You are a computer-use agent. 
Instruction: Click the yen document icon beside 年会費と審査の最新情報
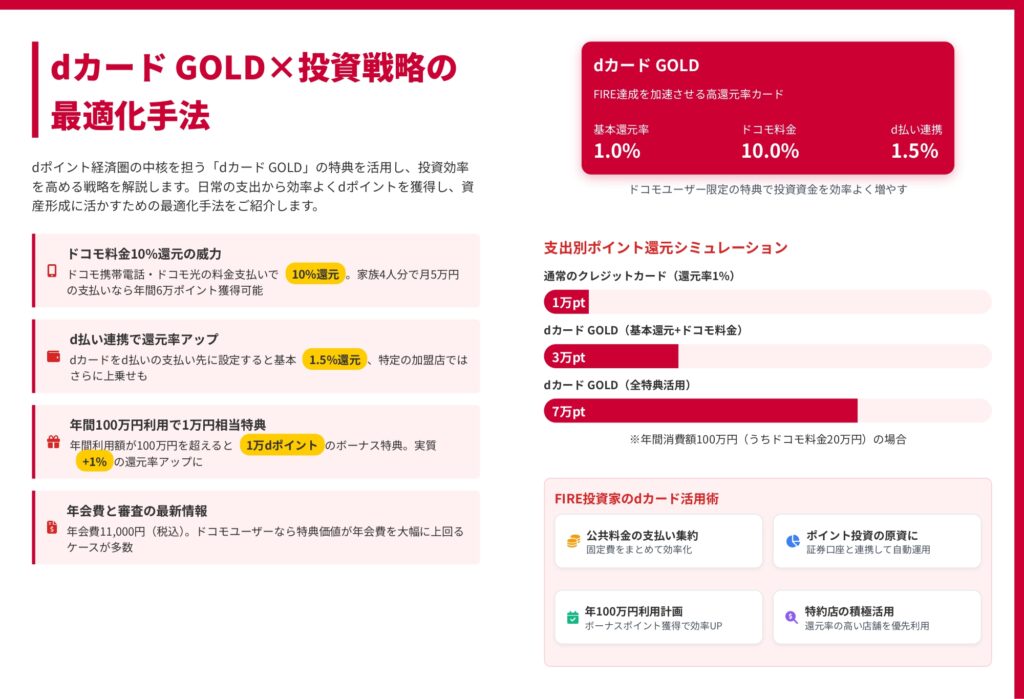point(52,527)
